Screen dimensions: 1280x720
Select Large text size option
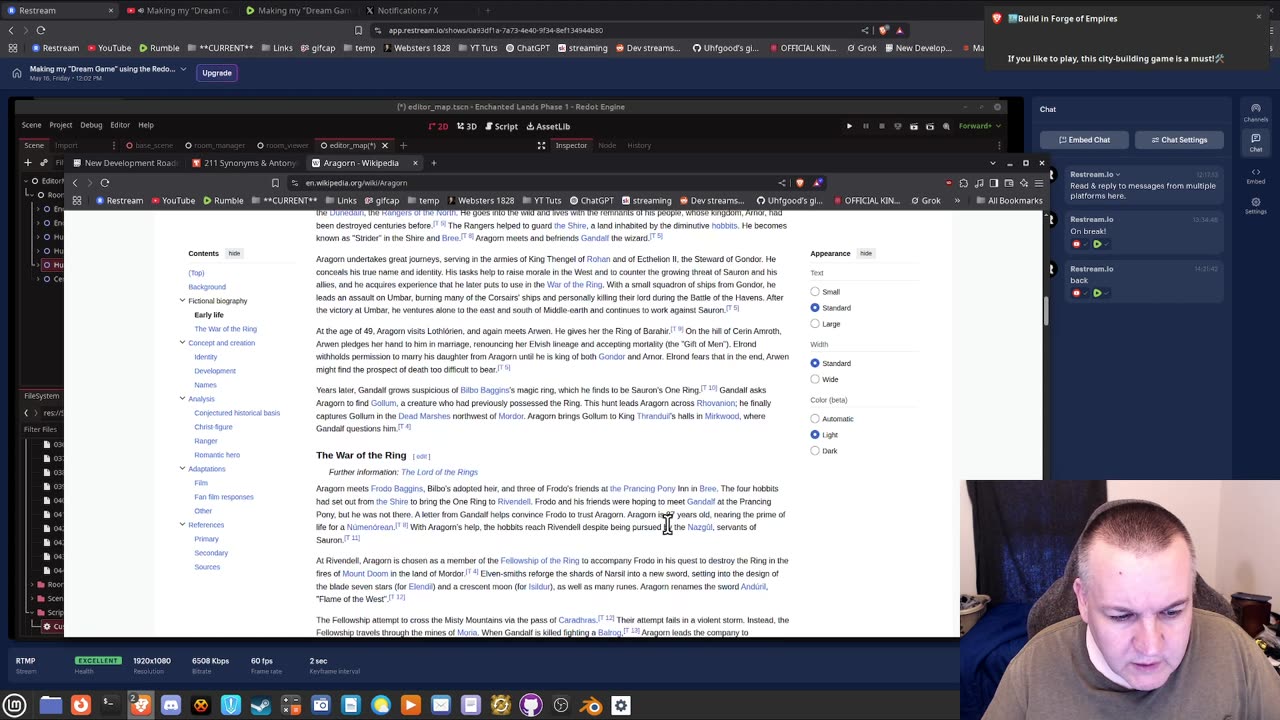pos(815,324)
